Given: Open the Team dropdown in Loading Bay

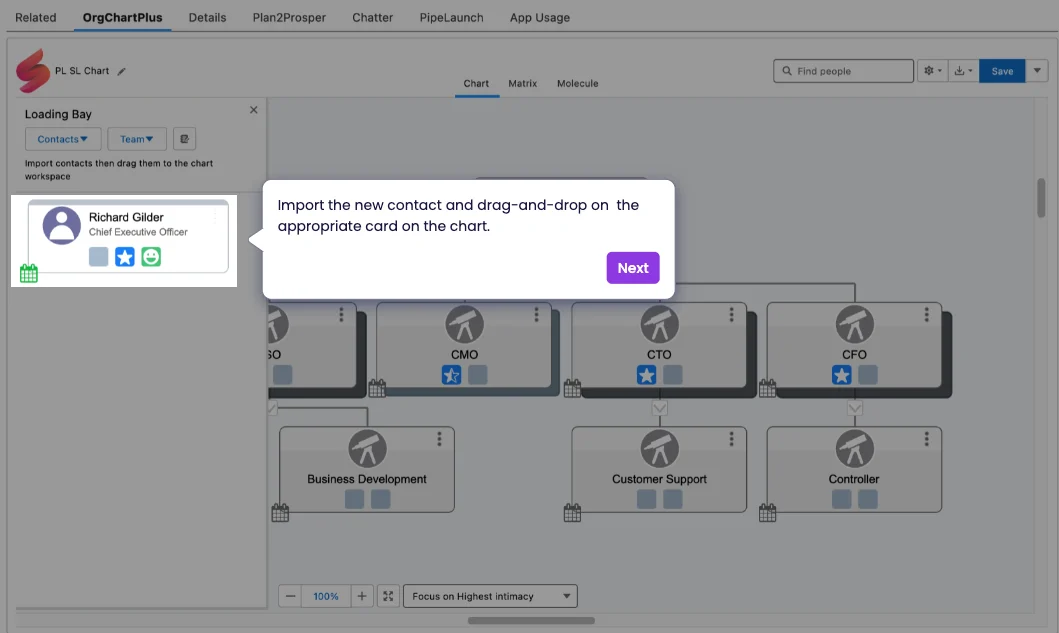Looking at the screenshot, I should point(137,139).
